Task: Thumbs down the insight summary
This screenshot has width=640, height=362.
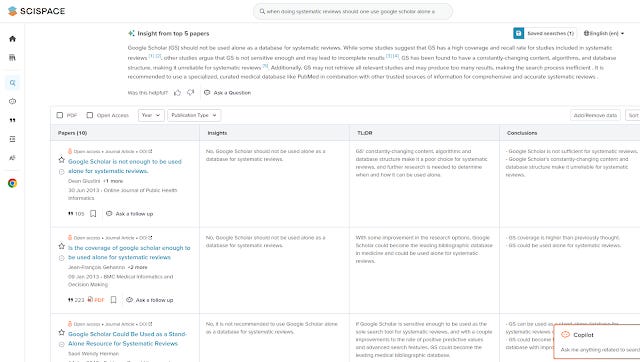Action: (191, 93)
